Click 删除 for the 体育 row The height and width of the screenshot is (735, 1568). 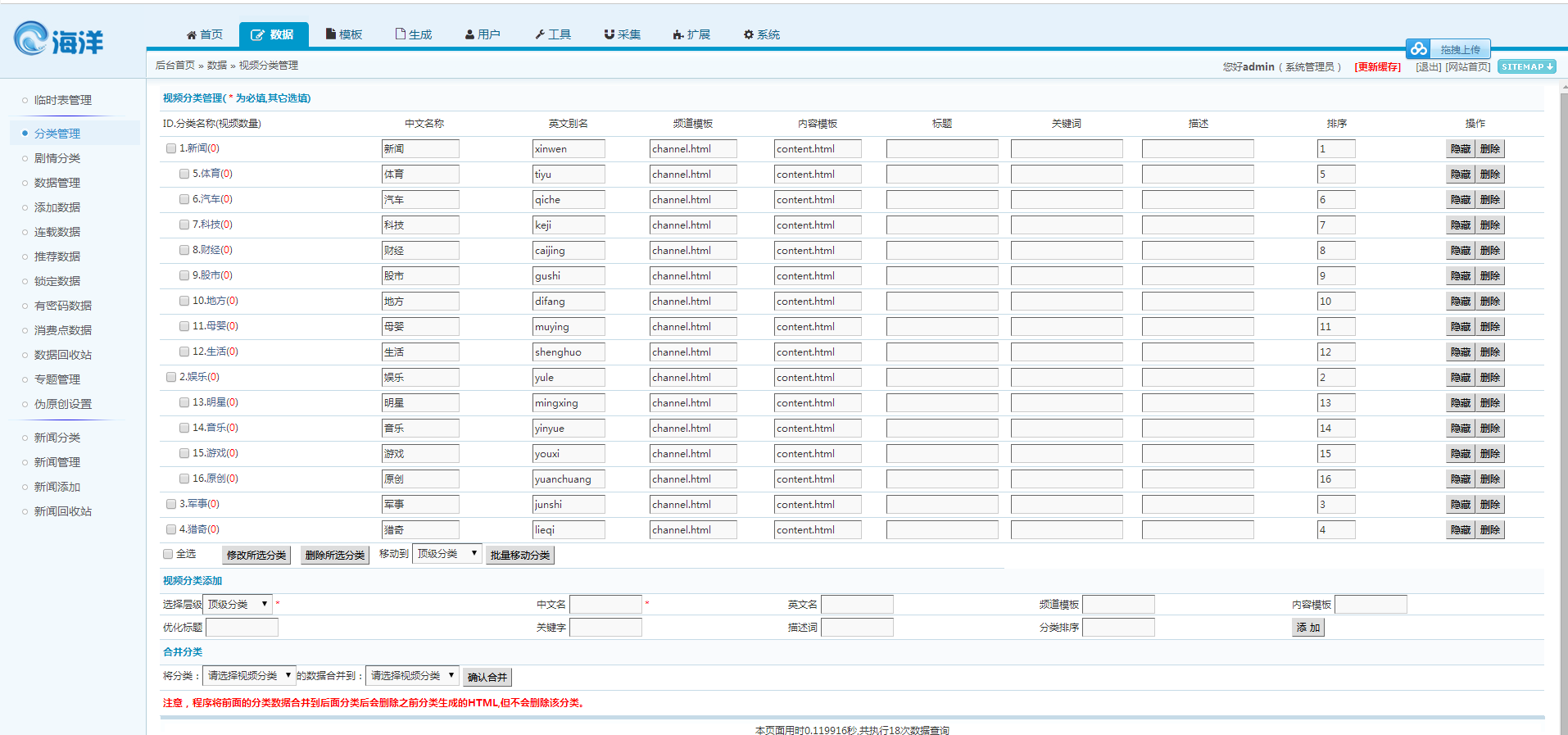click(x=1490, y=174)
